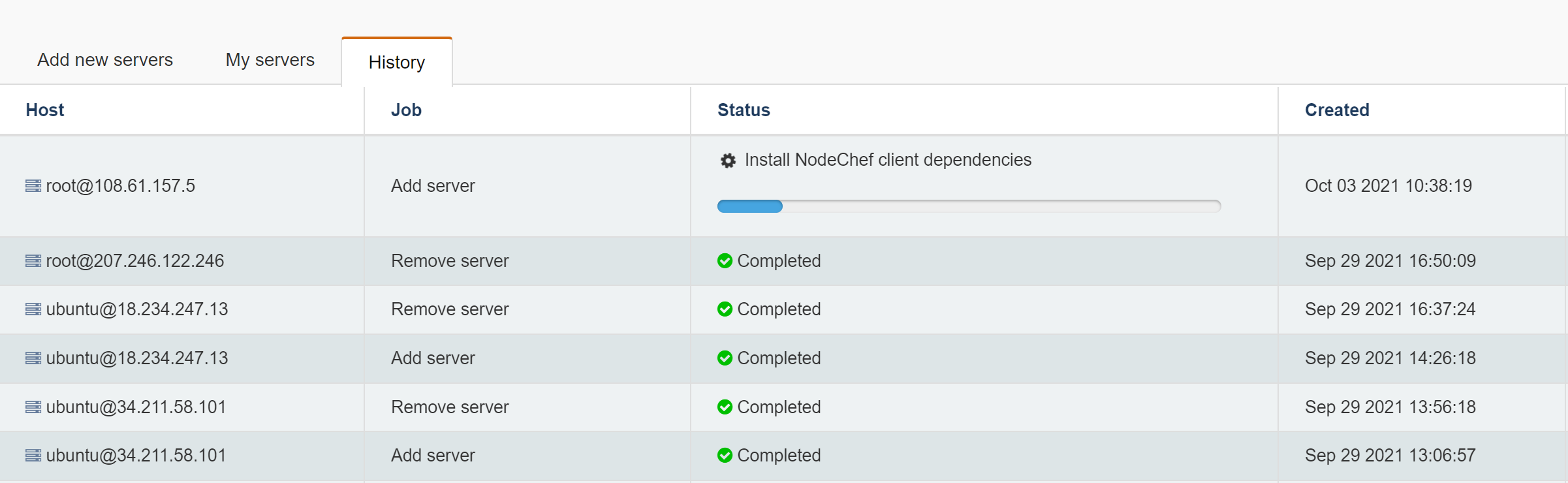The image size is (1568, 483).
Task: Select ubuntu@18.234.247.13 in the 14:26:18 row
Action: click(x=137, y=358)
